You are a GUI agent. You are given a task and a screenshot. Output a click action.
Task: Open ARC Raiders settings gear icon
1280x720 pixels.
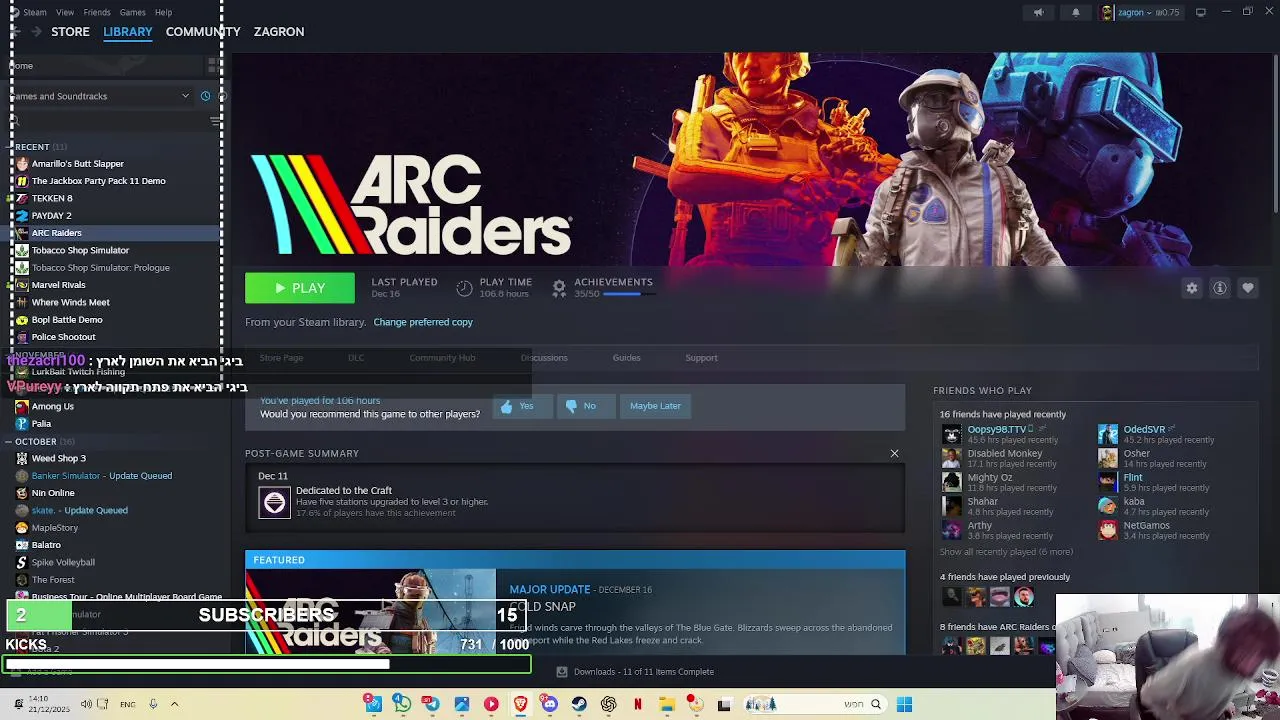[x=1192, y=288]
